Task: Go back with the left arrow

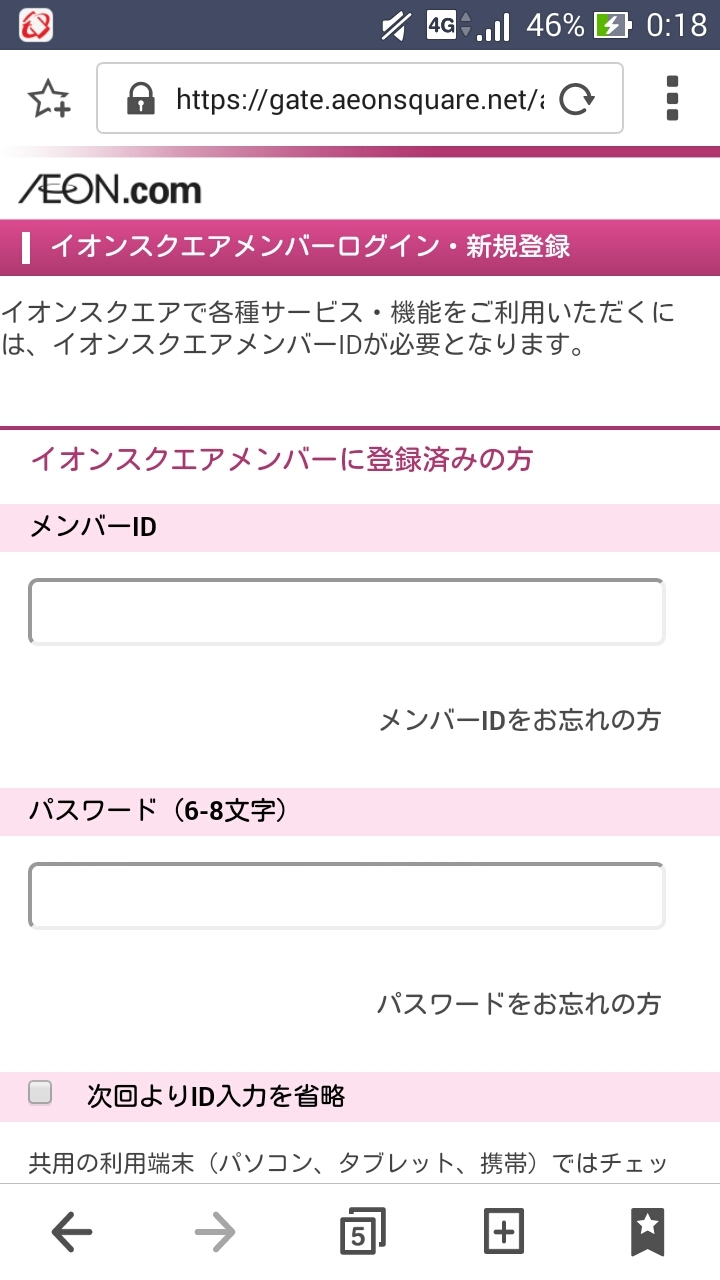Action: pyautogui.click(x=71, y=1233)
